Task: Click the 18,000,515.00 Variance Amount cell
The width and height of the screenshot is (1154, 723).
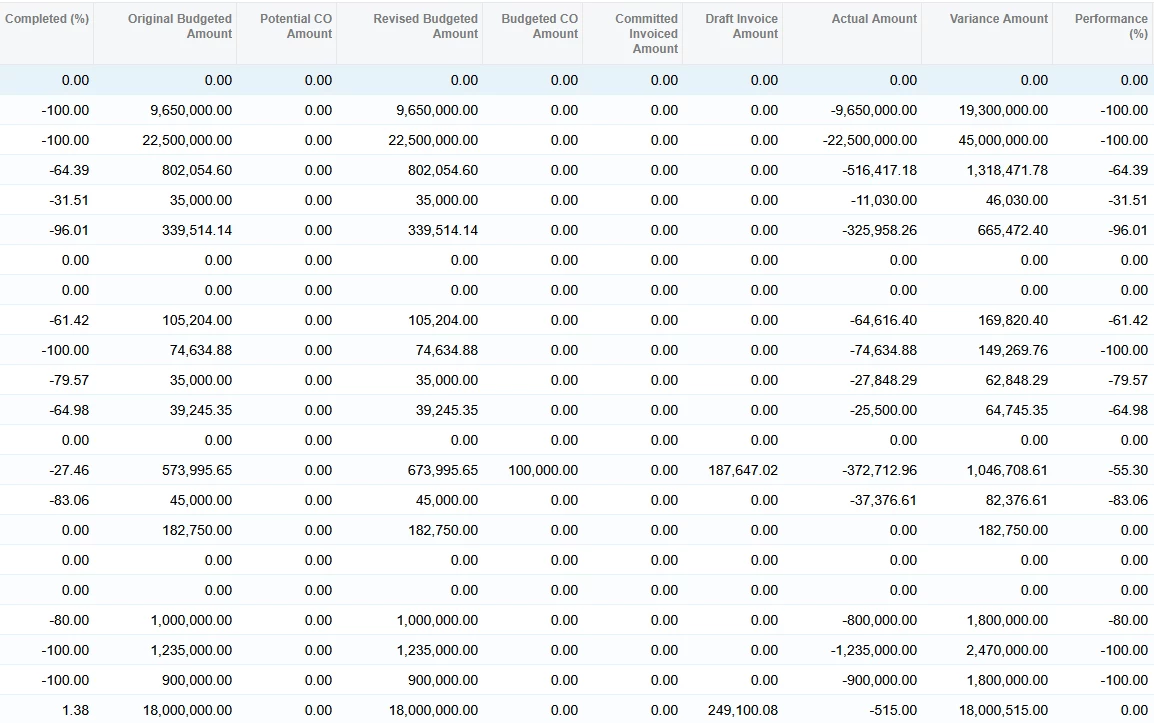Action: pyautogui.click(x=1003, y=710)
